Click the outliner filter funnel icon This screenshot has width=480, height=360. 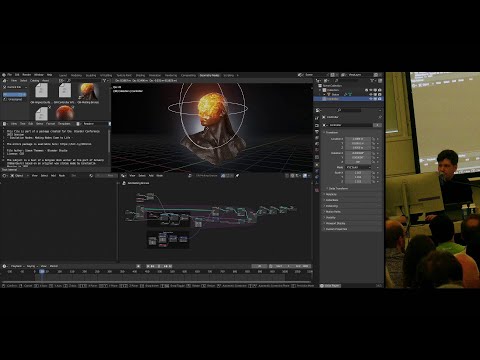[x=372, y=80]
